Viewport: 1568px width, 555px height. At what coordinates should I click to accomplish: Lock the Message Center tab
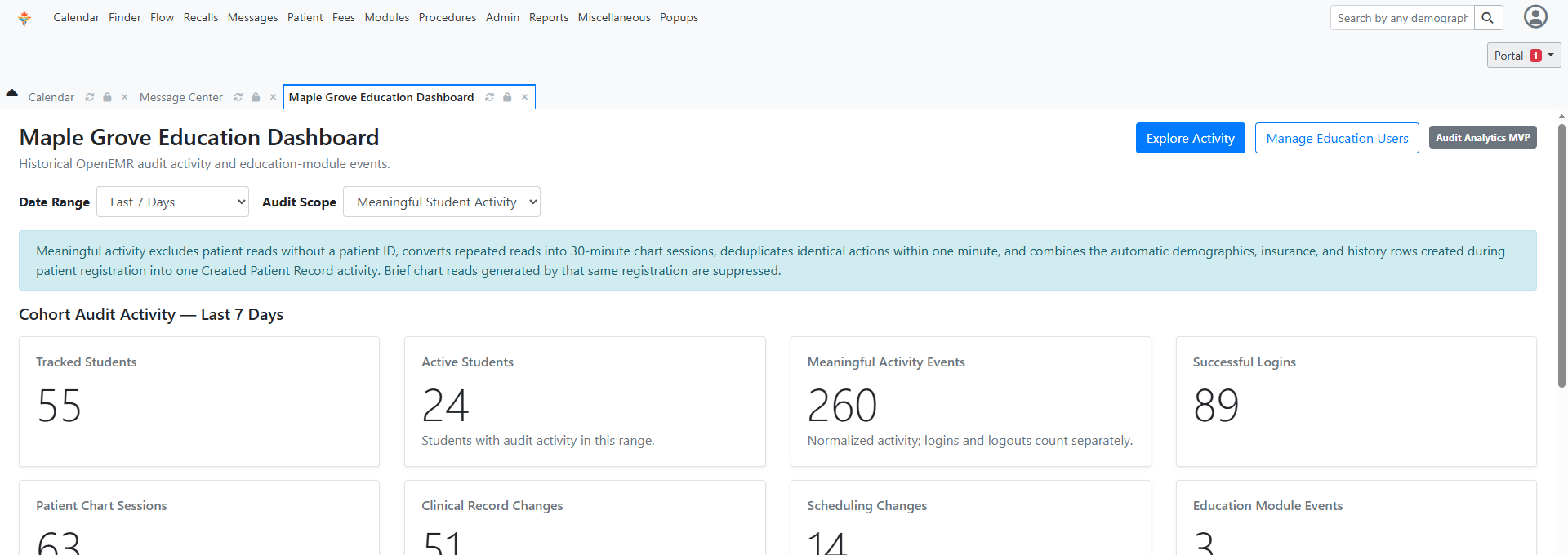[x=256, y=97]
